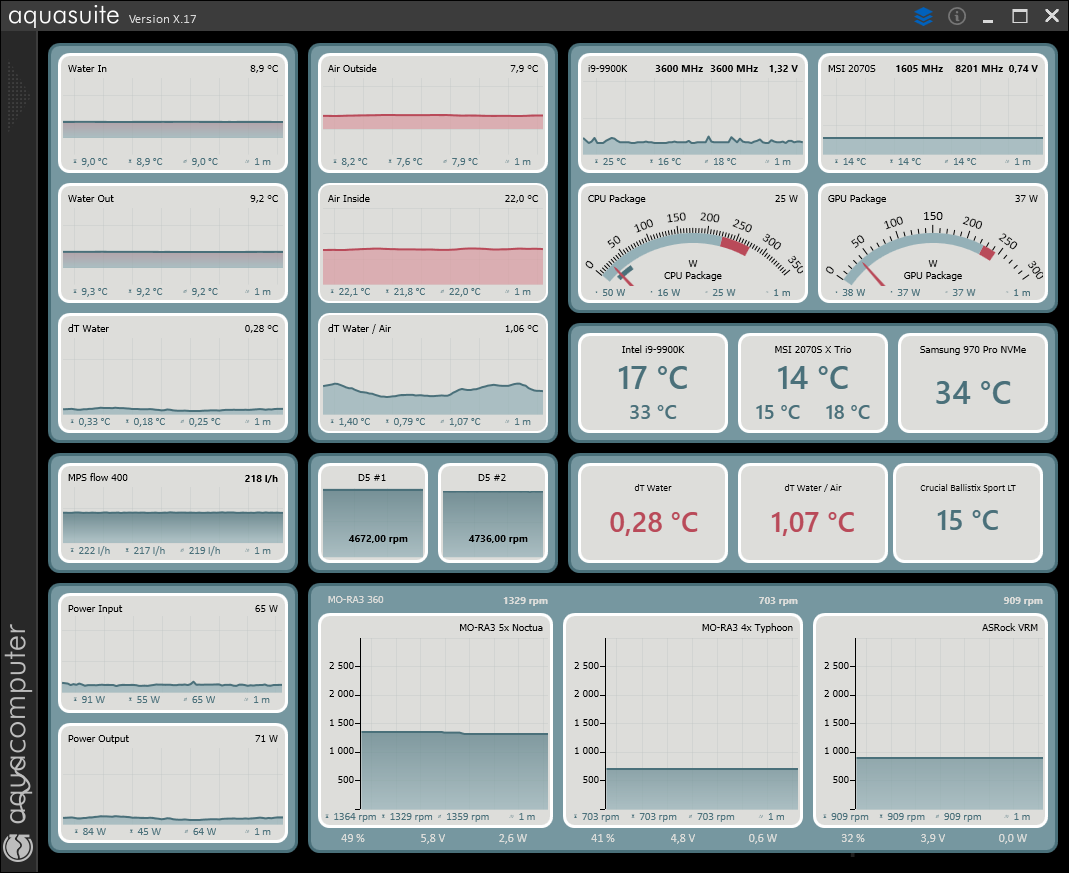The width and height of the screenshot is (1069, 873).
Task: Click the 4736,00 rpm pump reading
Action: [x=498, y=538]
